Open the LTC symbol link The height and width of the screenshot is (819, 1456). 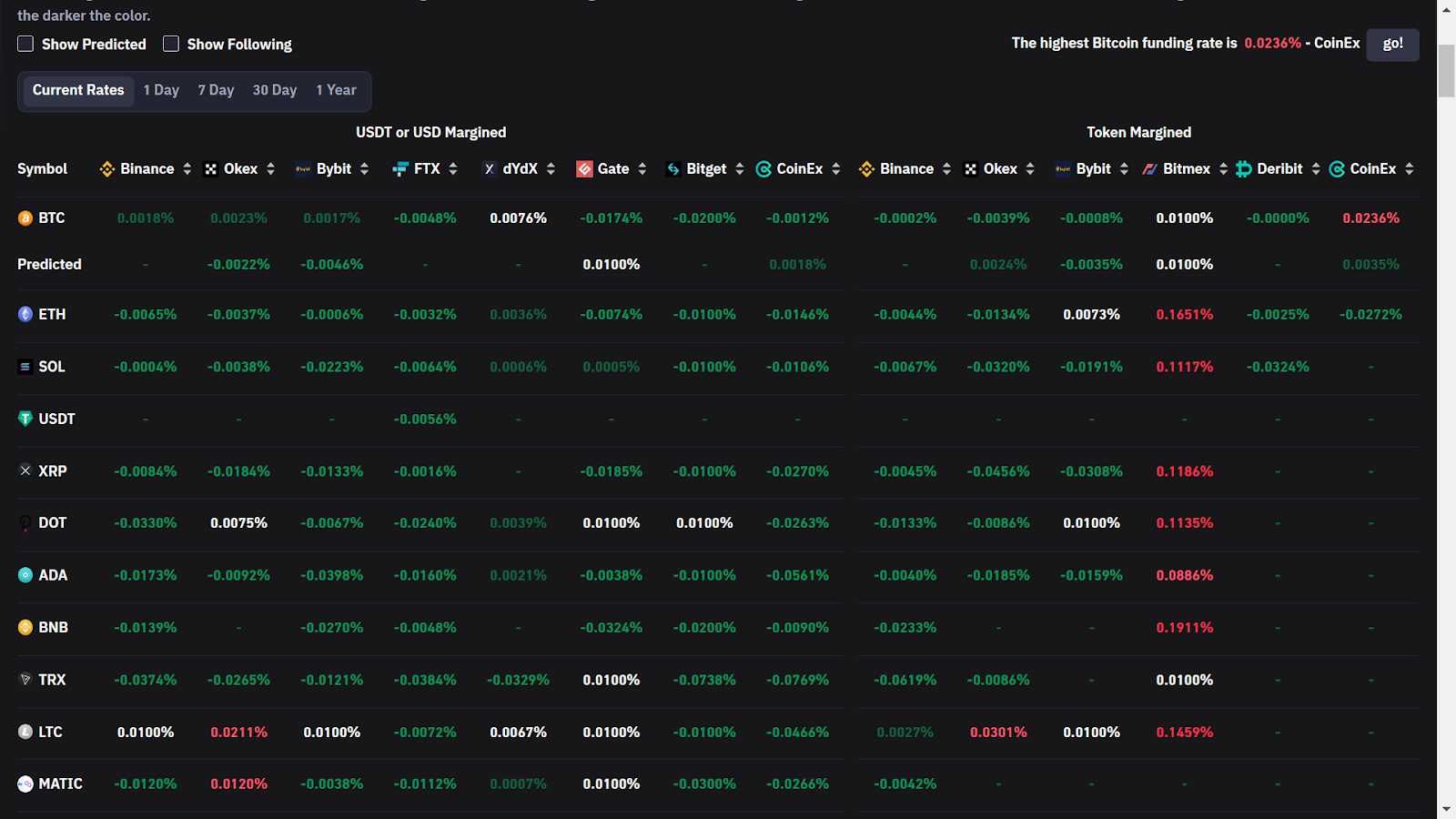coord(50,732)
